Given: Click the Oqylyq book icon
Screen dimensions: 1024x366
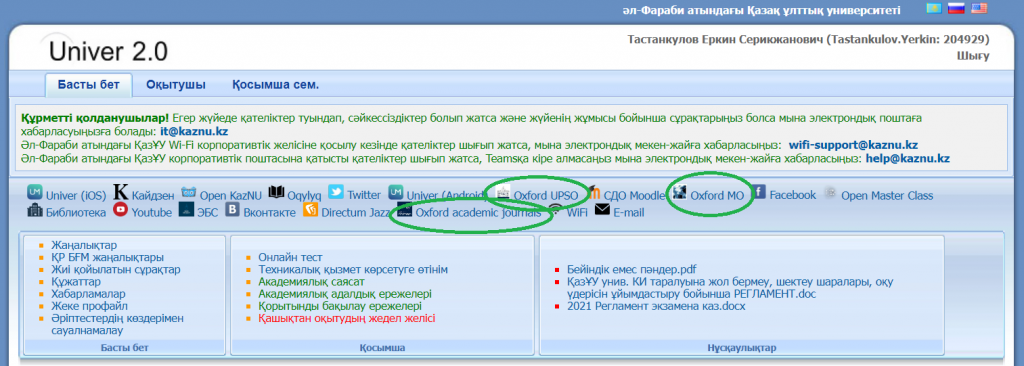Looking at the screenshot, I should pos(277,192).
